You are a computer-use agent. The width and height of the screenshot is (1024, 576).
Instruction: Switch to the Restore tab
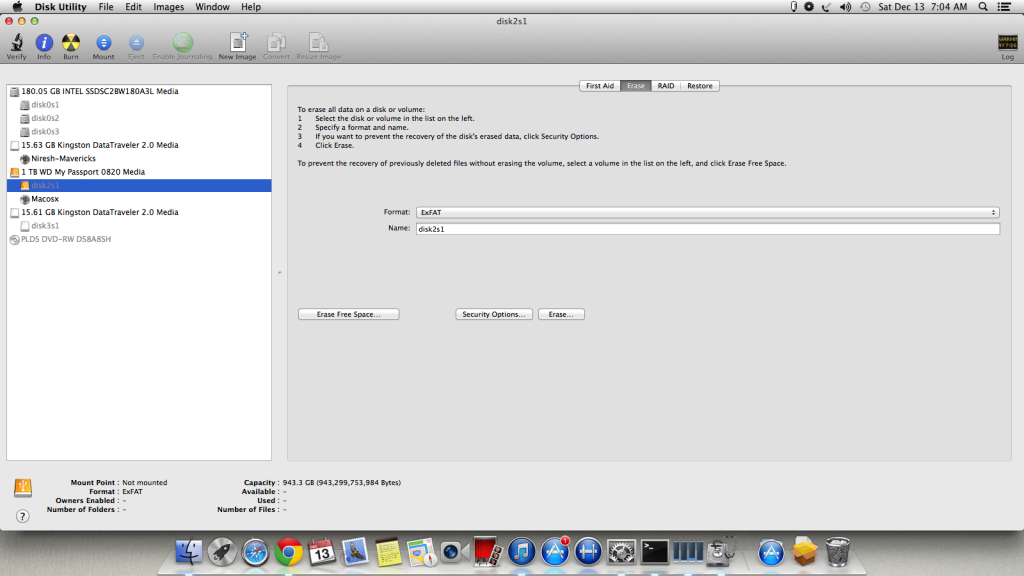point(699,86)
